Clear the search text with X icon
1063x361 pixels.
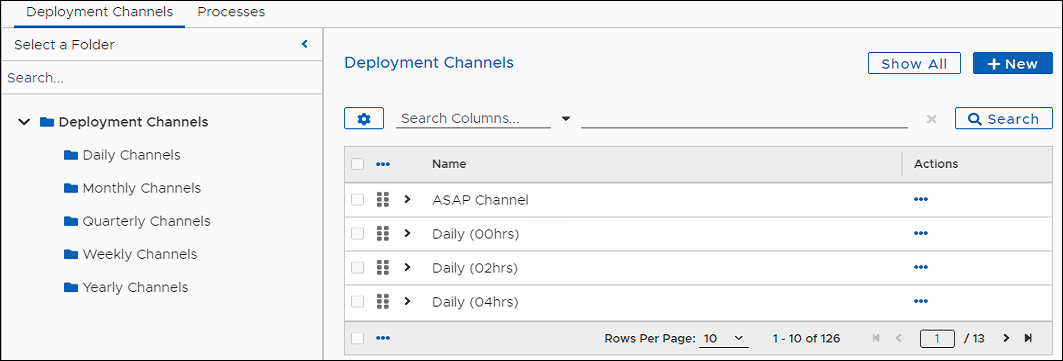(931, 119)
